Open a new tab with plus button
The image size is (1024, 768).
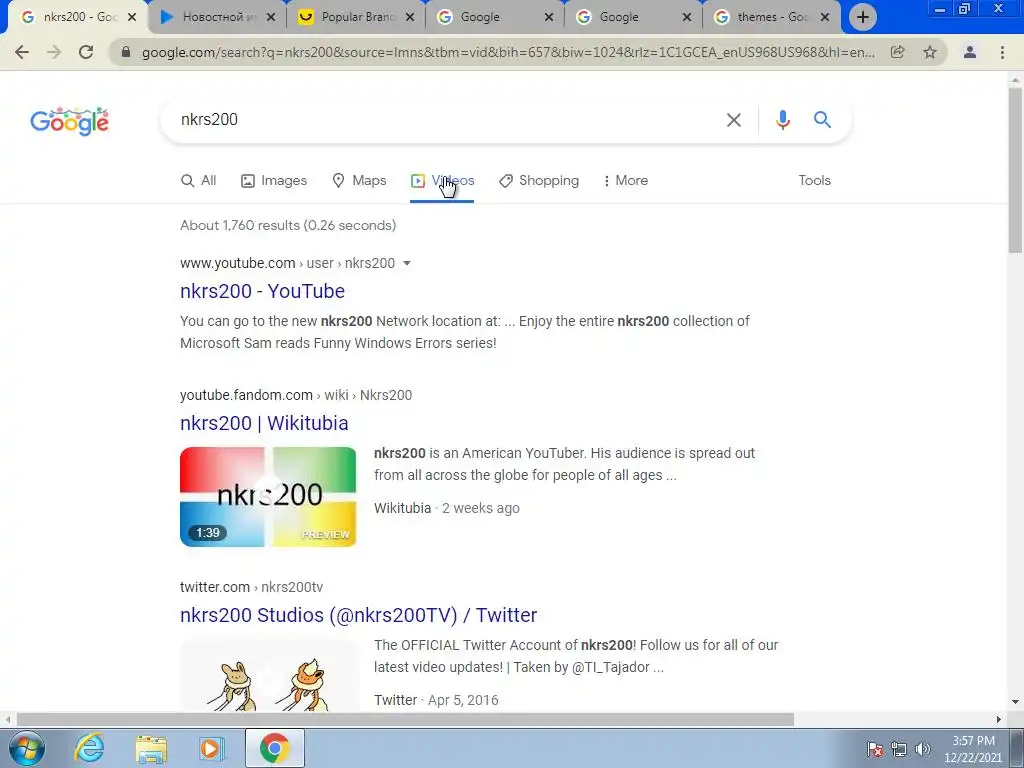coord(863,17)
